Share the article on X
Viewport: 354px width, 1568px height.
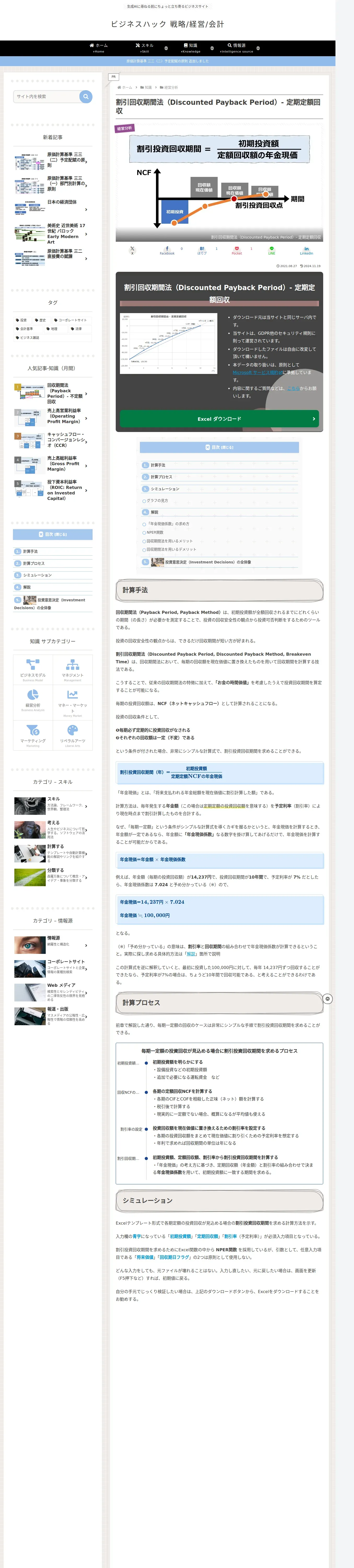(132, 250)
